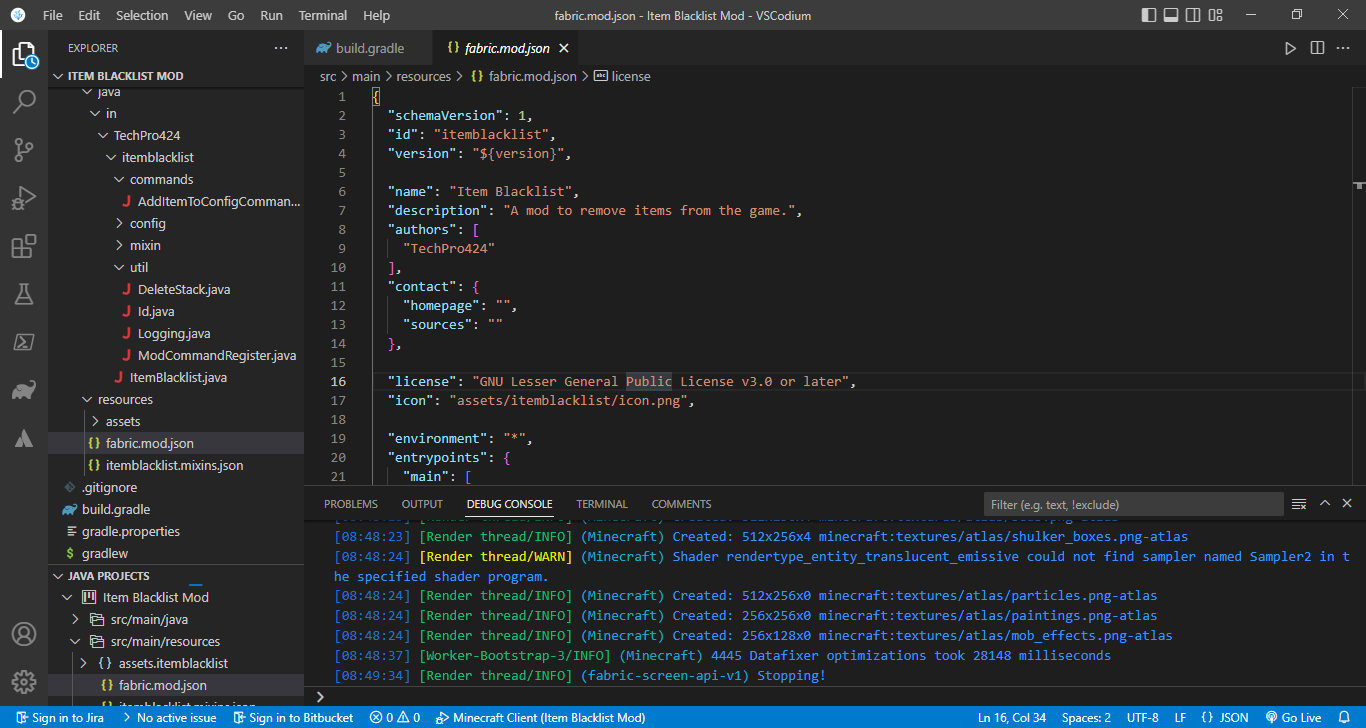Open the Run and Debug view

tap(24, 197)
